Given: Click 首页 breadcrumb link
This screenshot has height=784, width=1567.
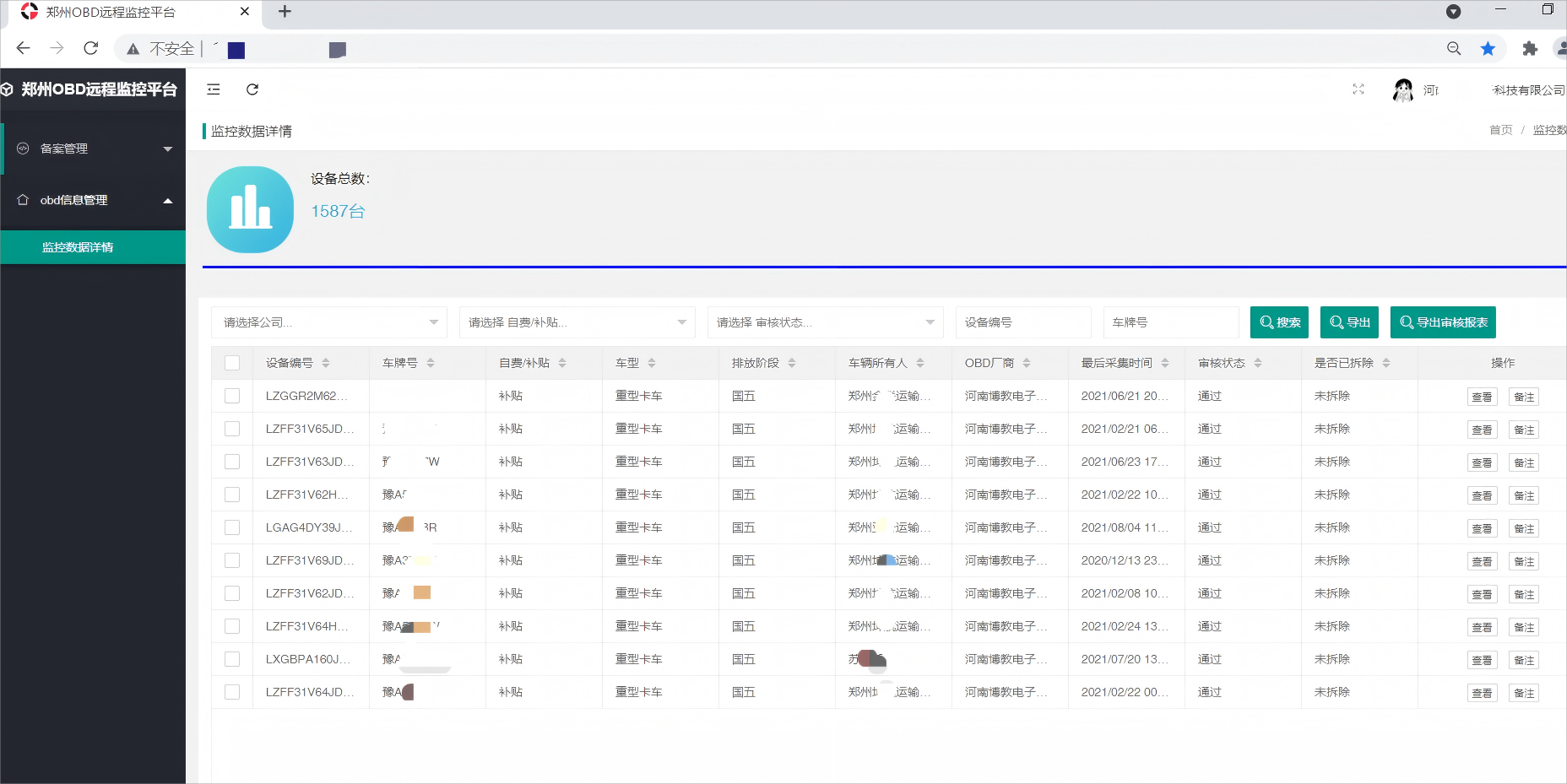Looking at the screenshot, I should [1500, 130].
